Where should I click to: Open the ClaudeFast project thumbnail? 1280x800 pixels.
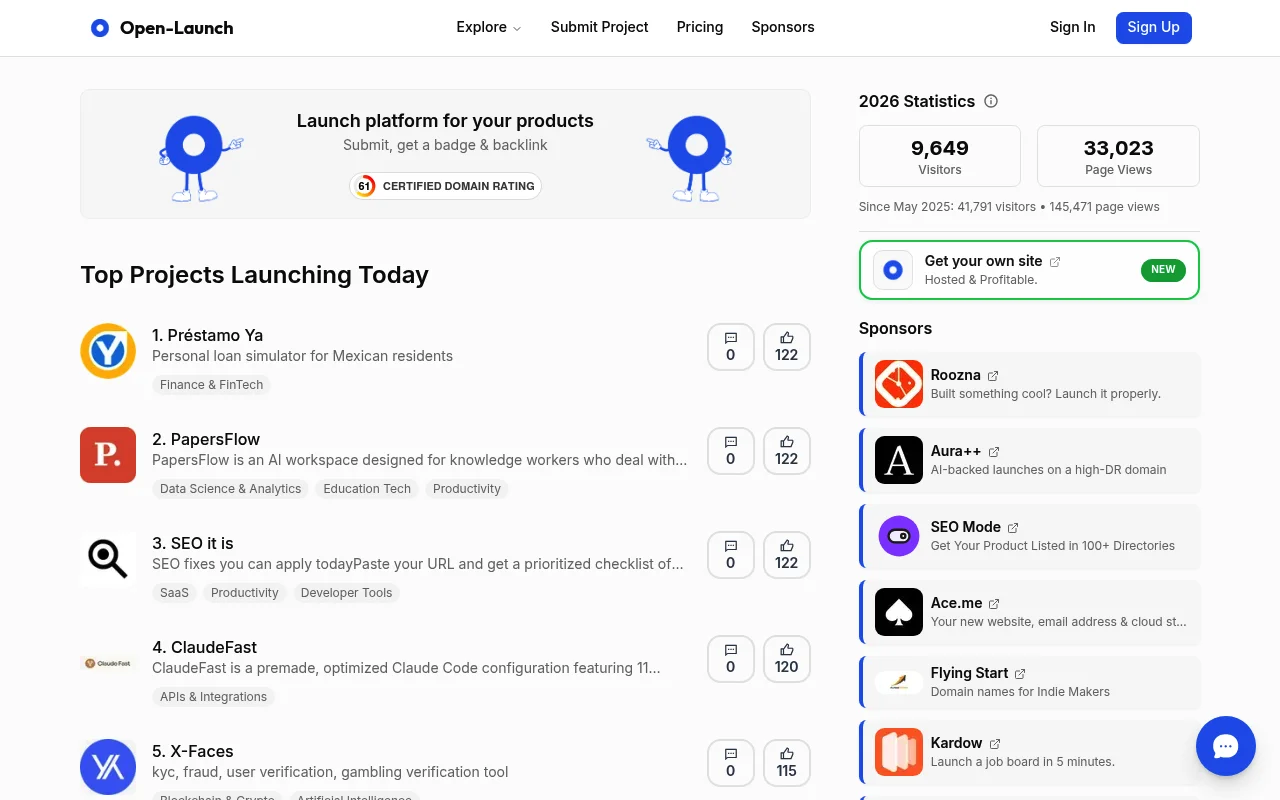click(108, 663)
